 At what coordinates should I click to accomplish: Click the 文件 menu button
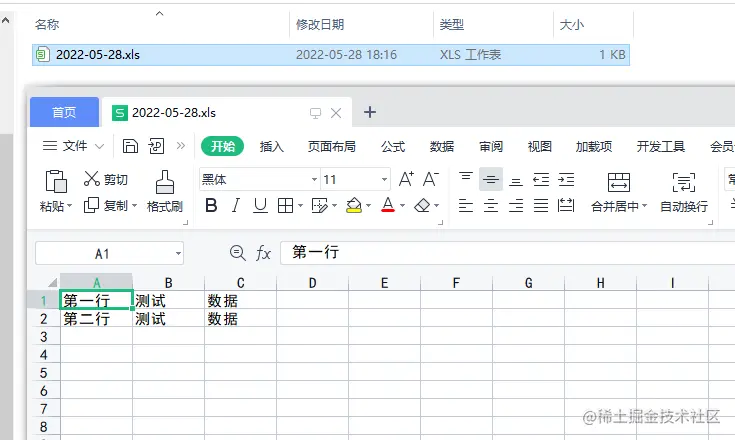pyautogui.click(x=73, y=146)
